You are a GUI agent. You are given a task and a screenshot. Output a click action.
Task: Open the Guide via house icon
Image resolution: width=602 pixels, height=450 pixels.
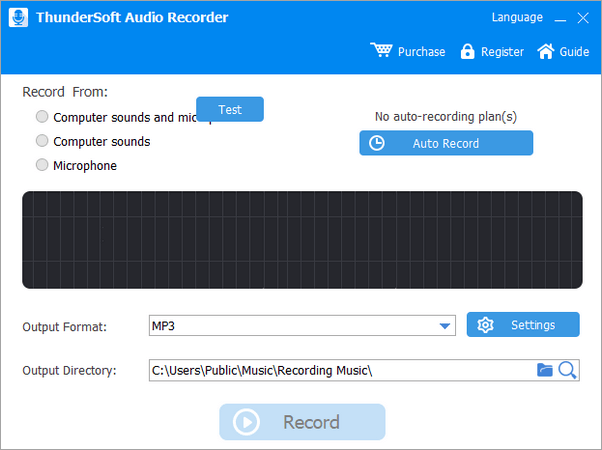[x=545, y=51]
